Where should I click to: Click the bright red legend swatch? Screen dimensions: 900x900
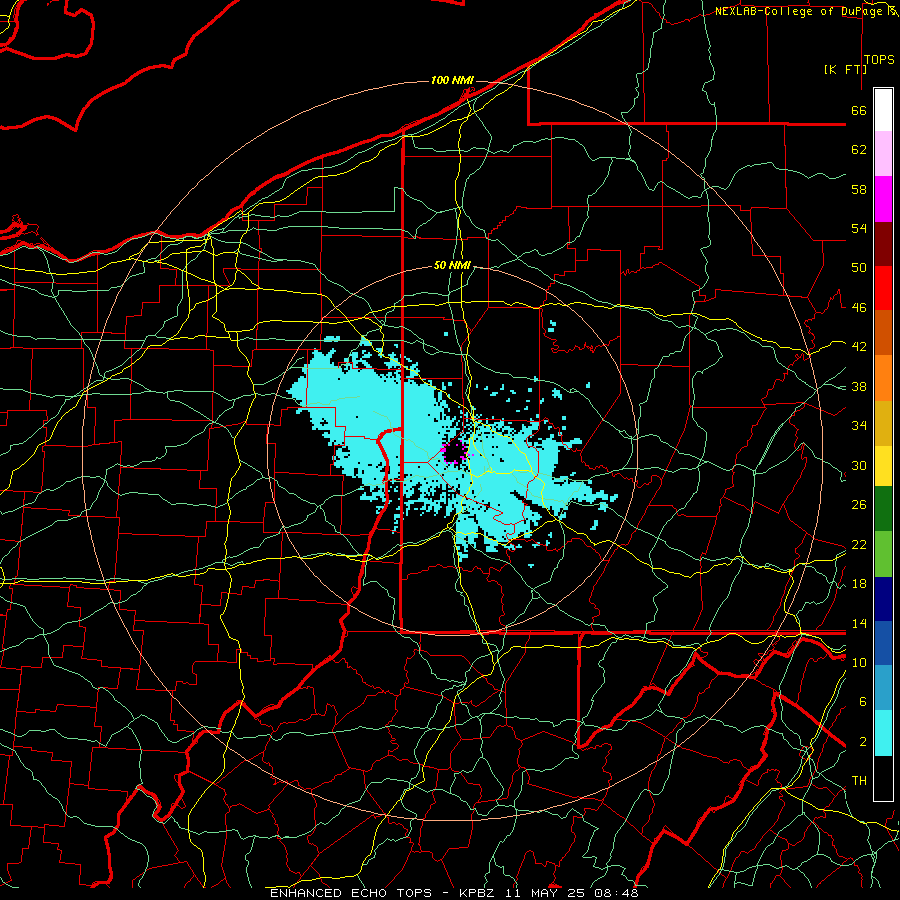[883, 288]
